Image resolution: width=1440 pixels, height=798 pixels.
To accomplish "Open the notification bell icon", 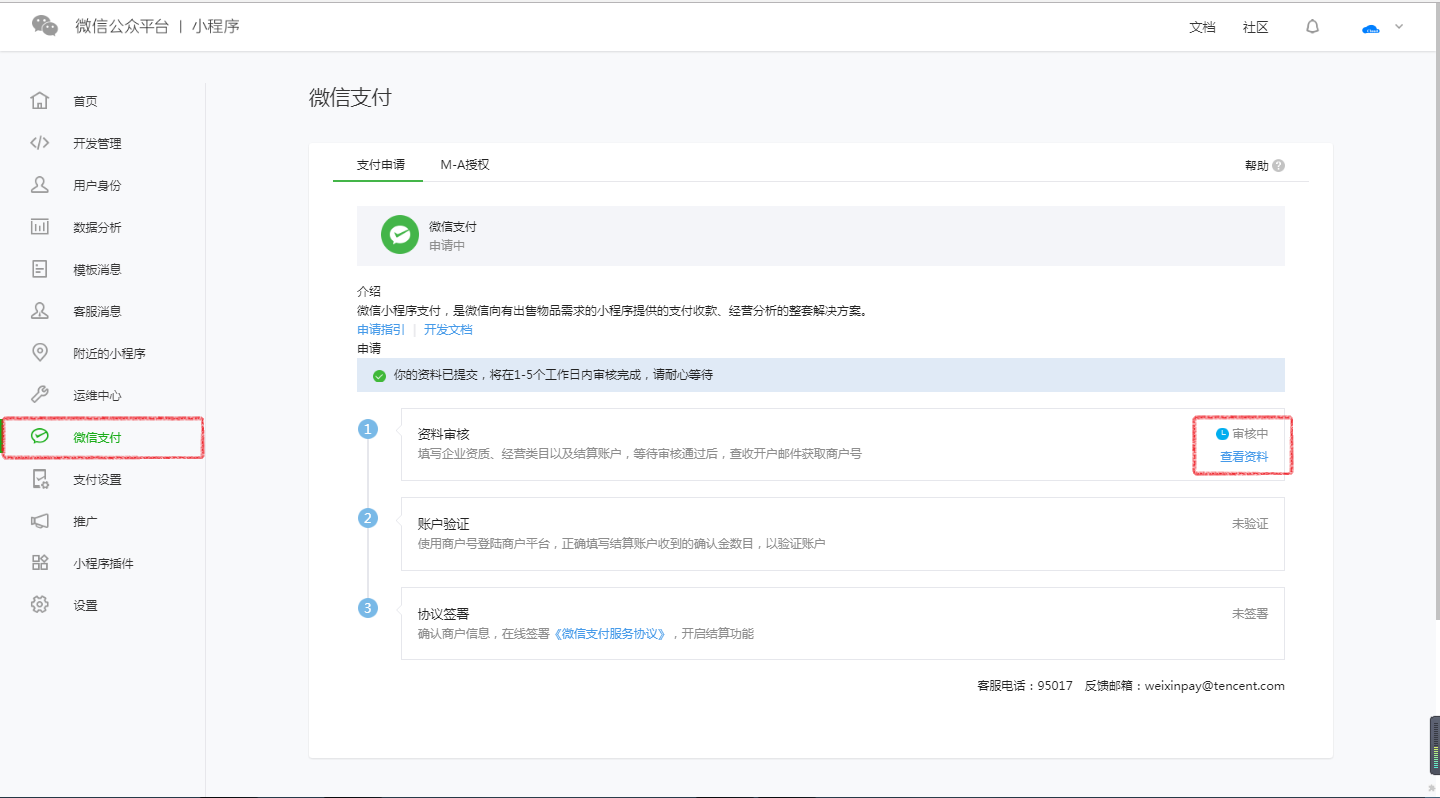I will coord(1312,27).
